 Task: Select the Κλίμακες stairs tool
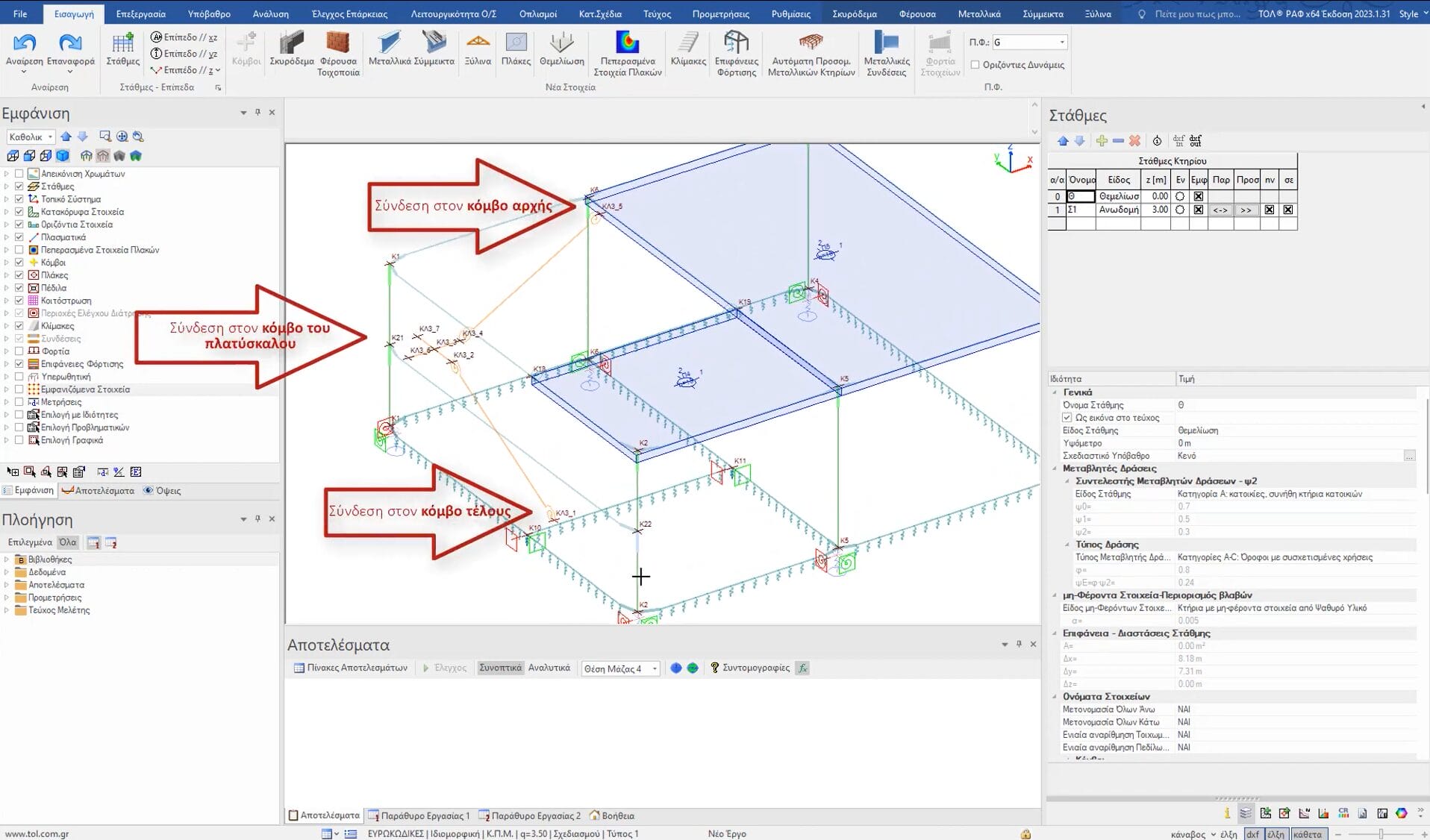point(687,44)
